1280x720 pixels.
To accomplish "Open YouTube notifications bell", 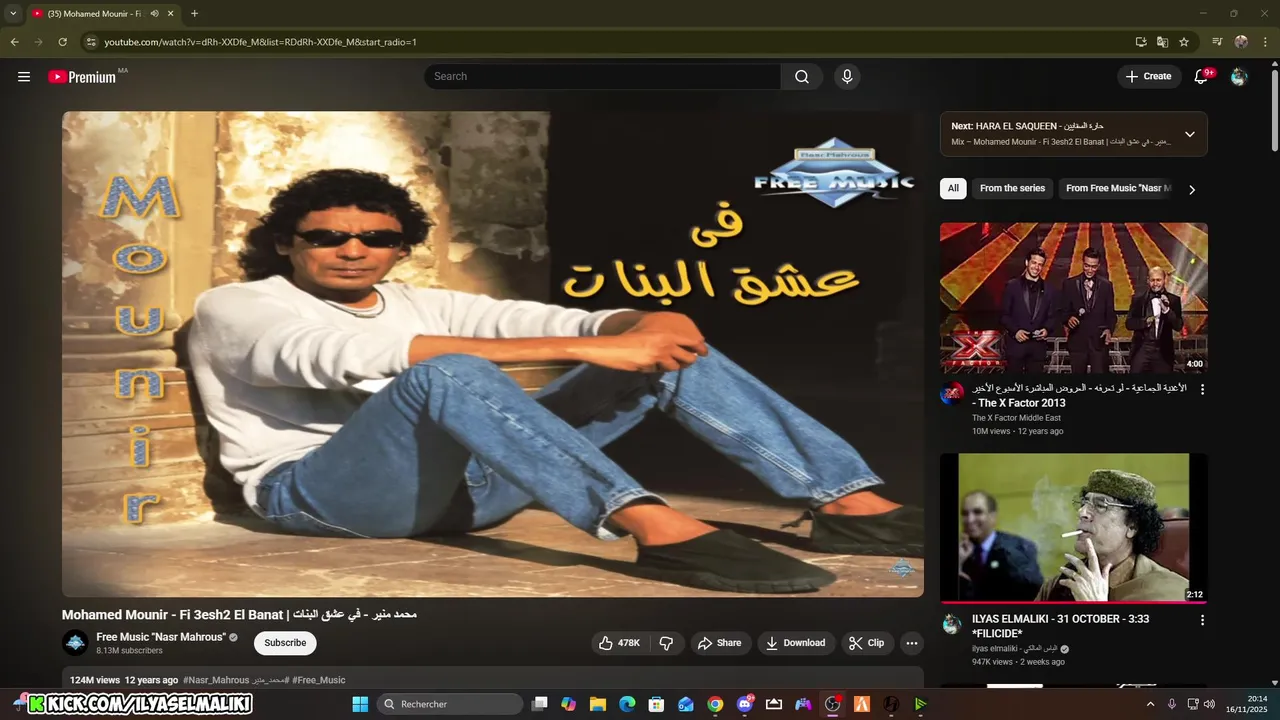I will click(x=1202, y=77).
